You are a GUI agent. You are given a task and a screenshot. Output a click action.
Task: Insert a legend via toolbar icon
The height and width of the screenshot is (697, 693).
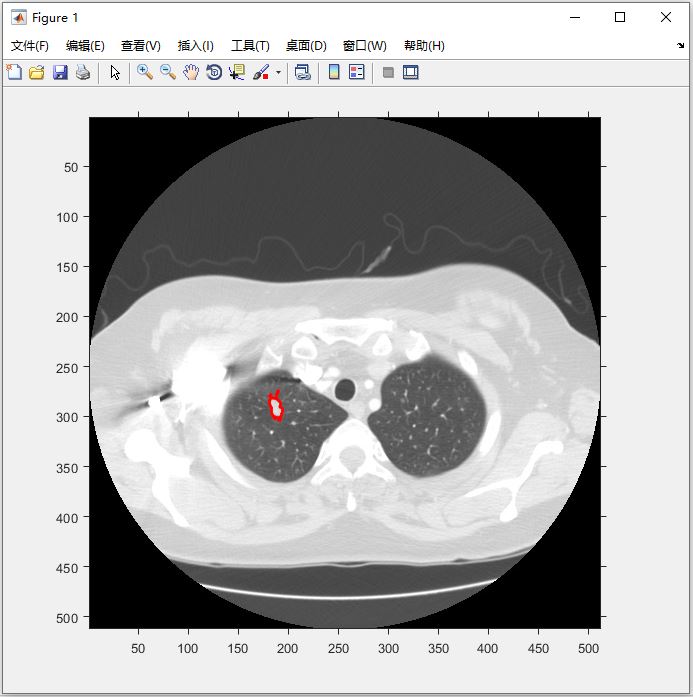click(x=357, y=72)
